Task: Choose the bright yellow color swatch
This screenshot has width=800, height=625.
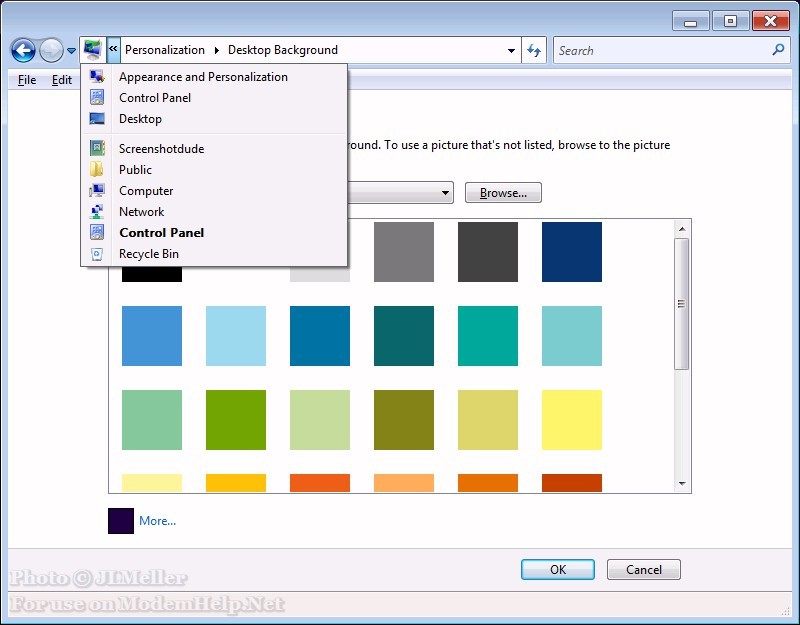Action: pyautogui.click(x=572, y=420)
